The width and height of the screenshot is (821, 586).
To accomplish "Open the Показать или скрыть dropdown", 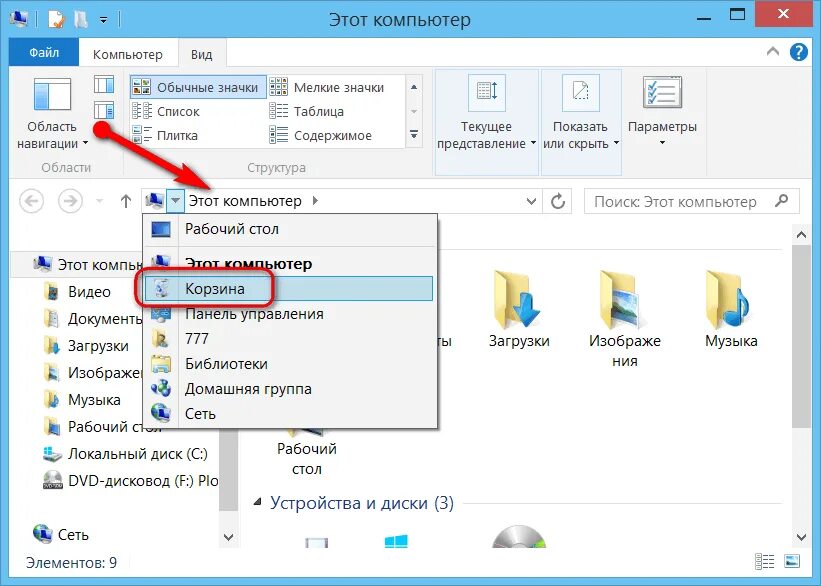I will pyautogui.click(x=581, y=121).
